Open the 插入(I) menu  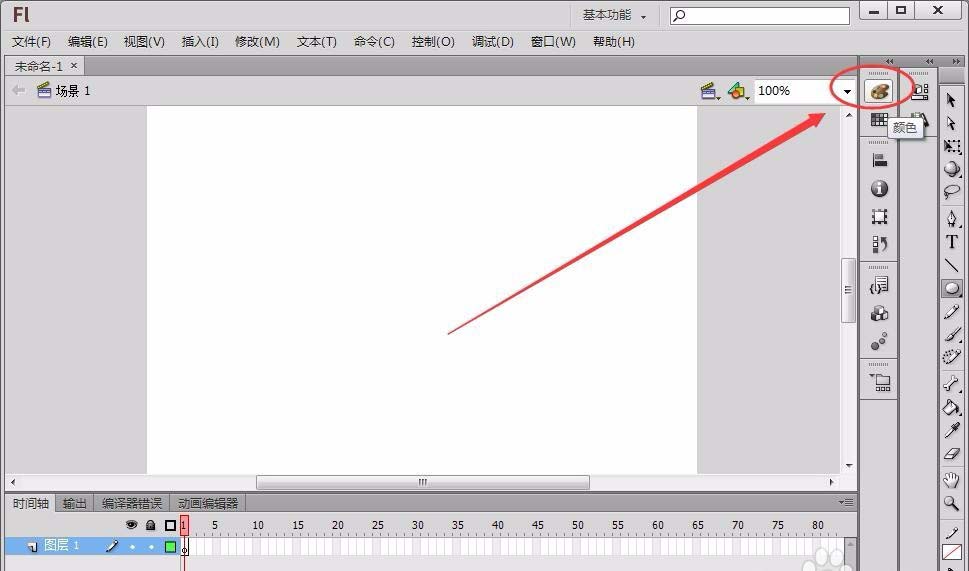(200, 41)
